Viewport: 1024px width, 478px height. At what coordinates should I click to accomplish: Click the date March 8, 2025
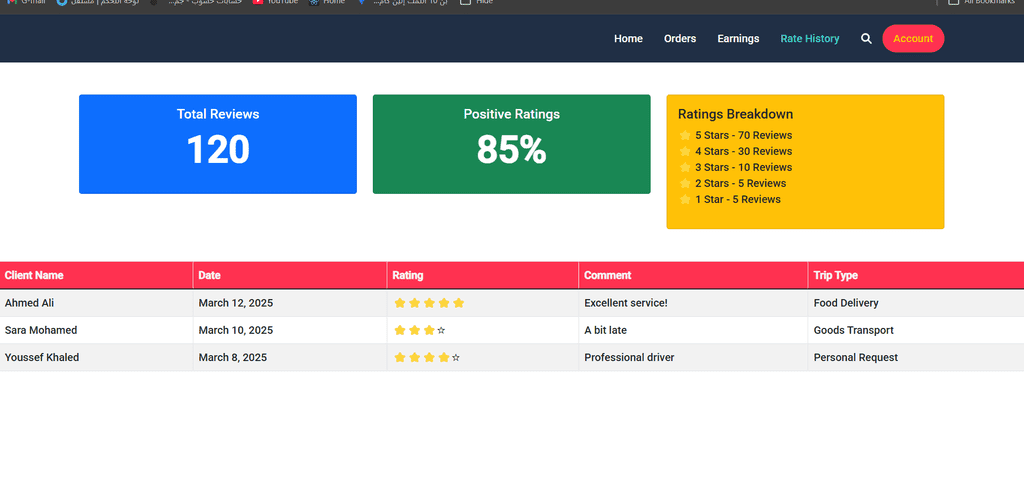coord(232,357)
